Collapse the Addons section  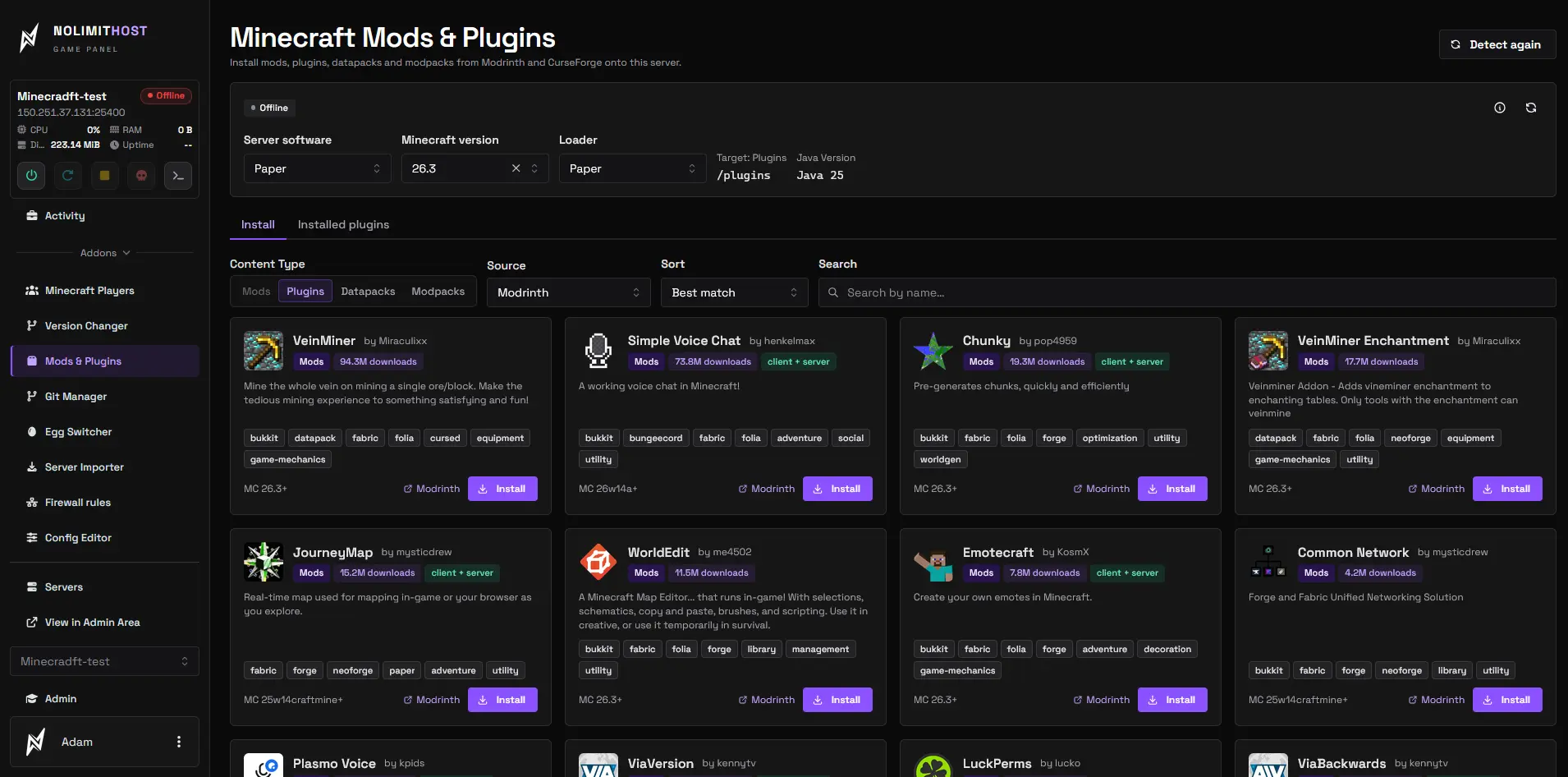(x=105, y=253)
